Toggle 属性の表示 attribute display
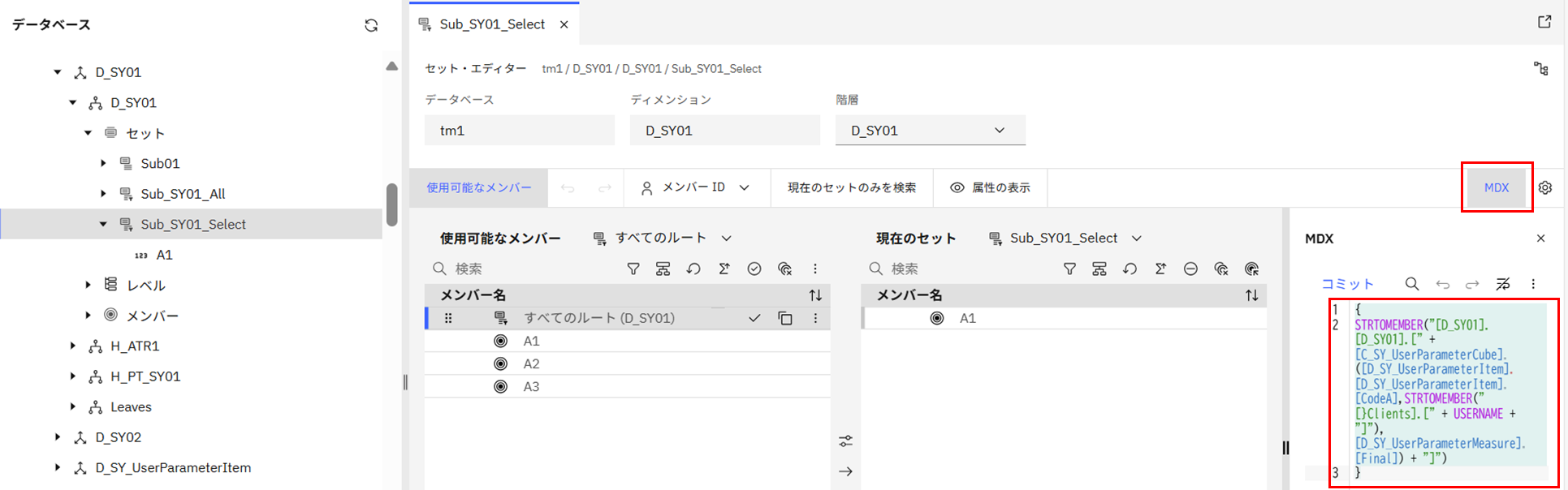This screenshot has height=490, width=1568. click(990, 187)
